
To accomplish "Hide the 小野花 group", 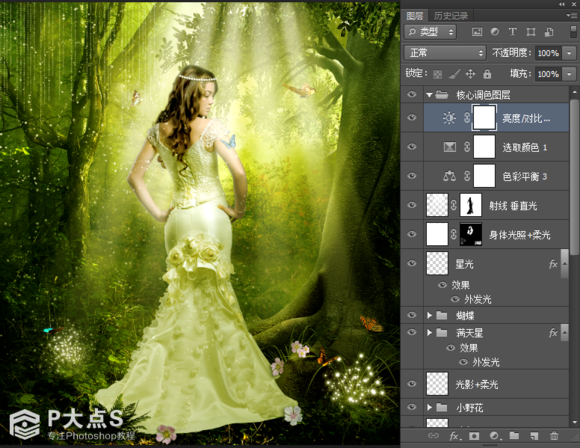I will (x=412, y=407).
